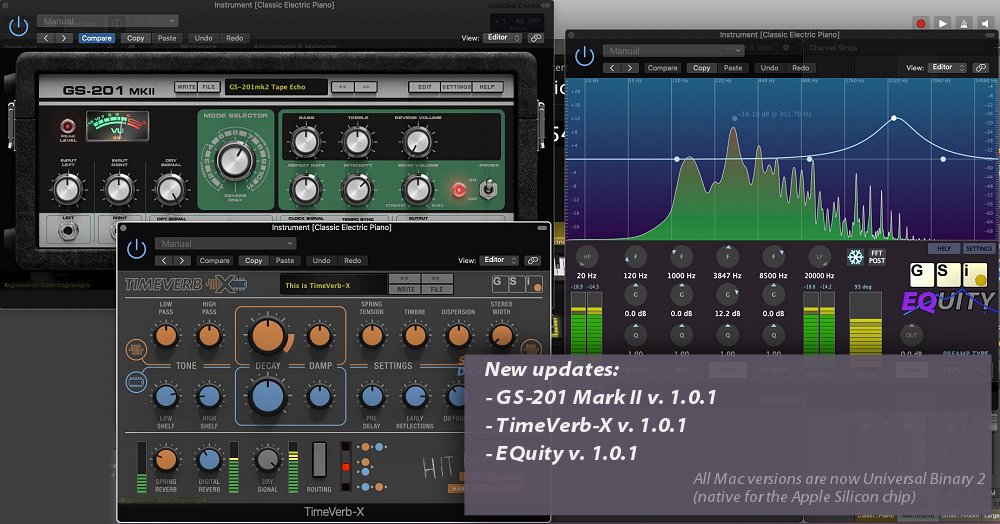Viewport: 1000px width, 524px height.
Task: Toggle TimeVerb-X window power bypass button
Action: point(136,249)
